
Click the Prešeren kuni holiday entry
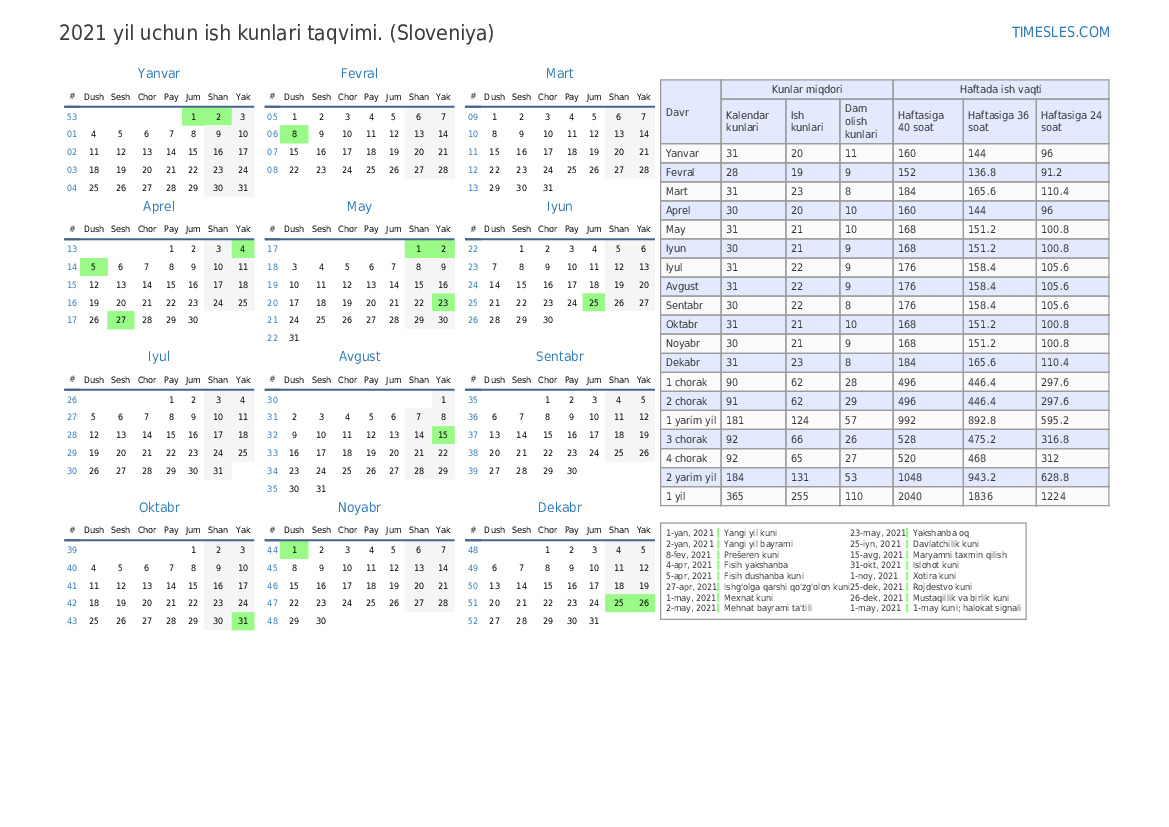[x=751, y=555]
